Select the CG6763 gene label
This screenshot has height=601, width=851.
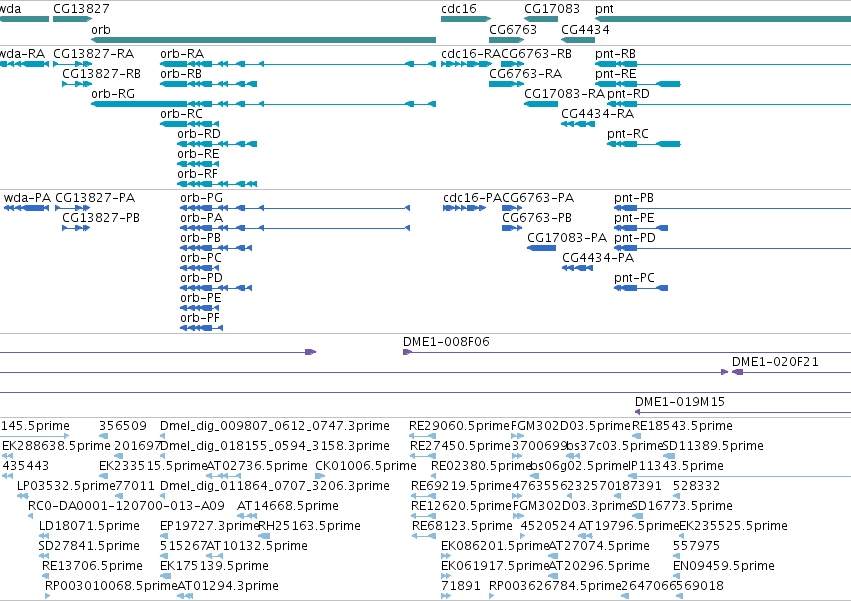click(513, 29)
